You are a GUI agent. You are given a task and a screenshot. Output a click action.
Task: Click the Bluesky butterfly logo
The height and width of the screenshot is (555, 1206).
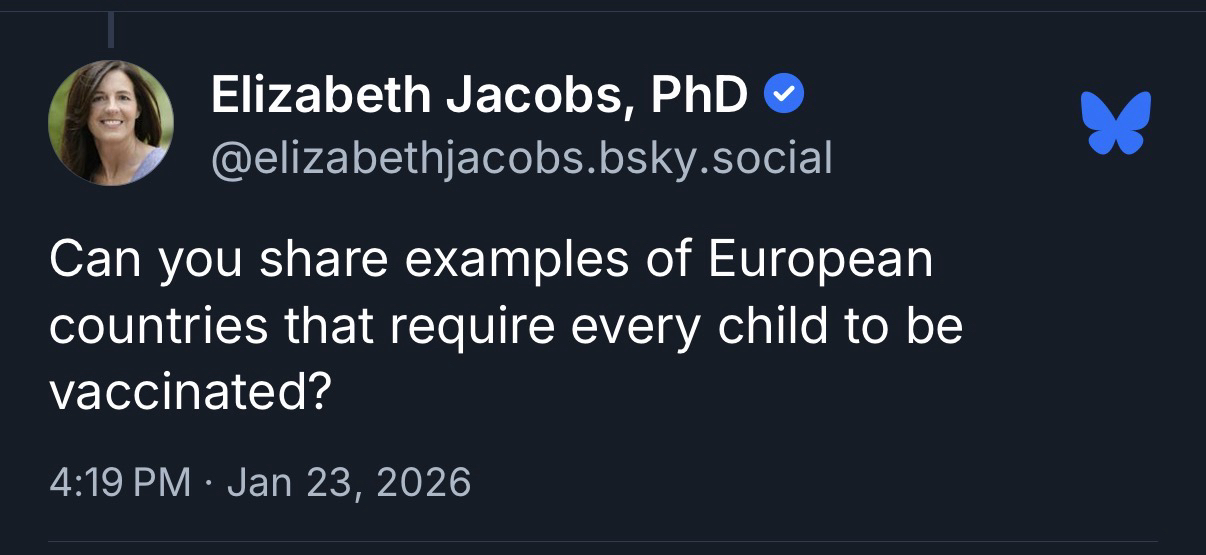point(1116,123)
